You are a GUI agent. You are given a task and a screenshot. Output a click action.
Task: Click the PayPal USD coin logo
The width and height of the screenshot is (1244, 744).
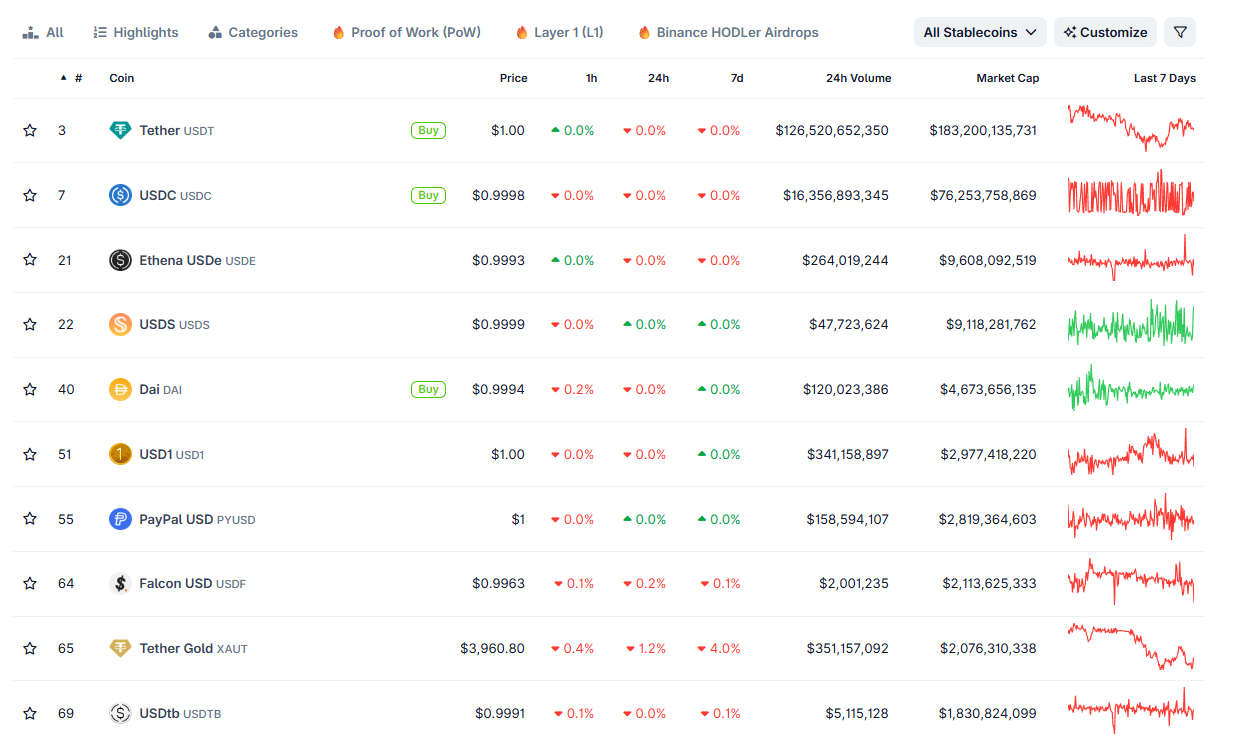coord(120,519)
